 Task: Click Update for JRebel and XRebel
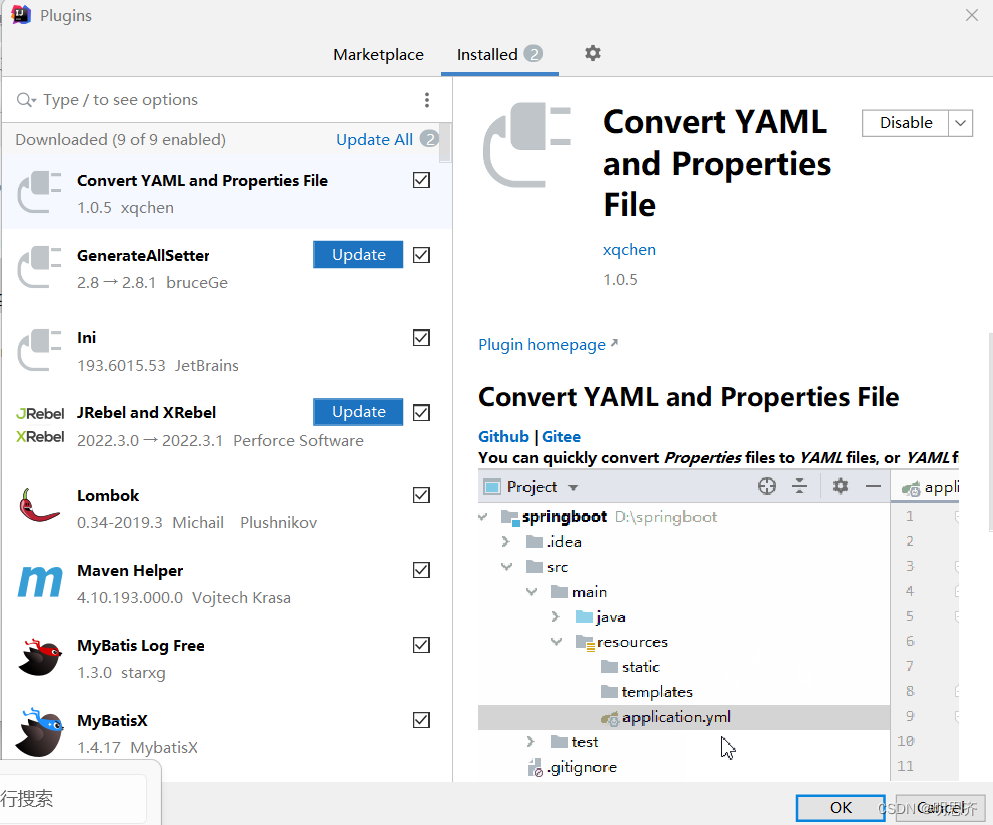(x=358, y=412)
